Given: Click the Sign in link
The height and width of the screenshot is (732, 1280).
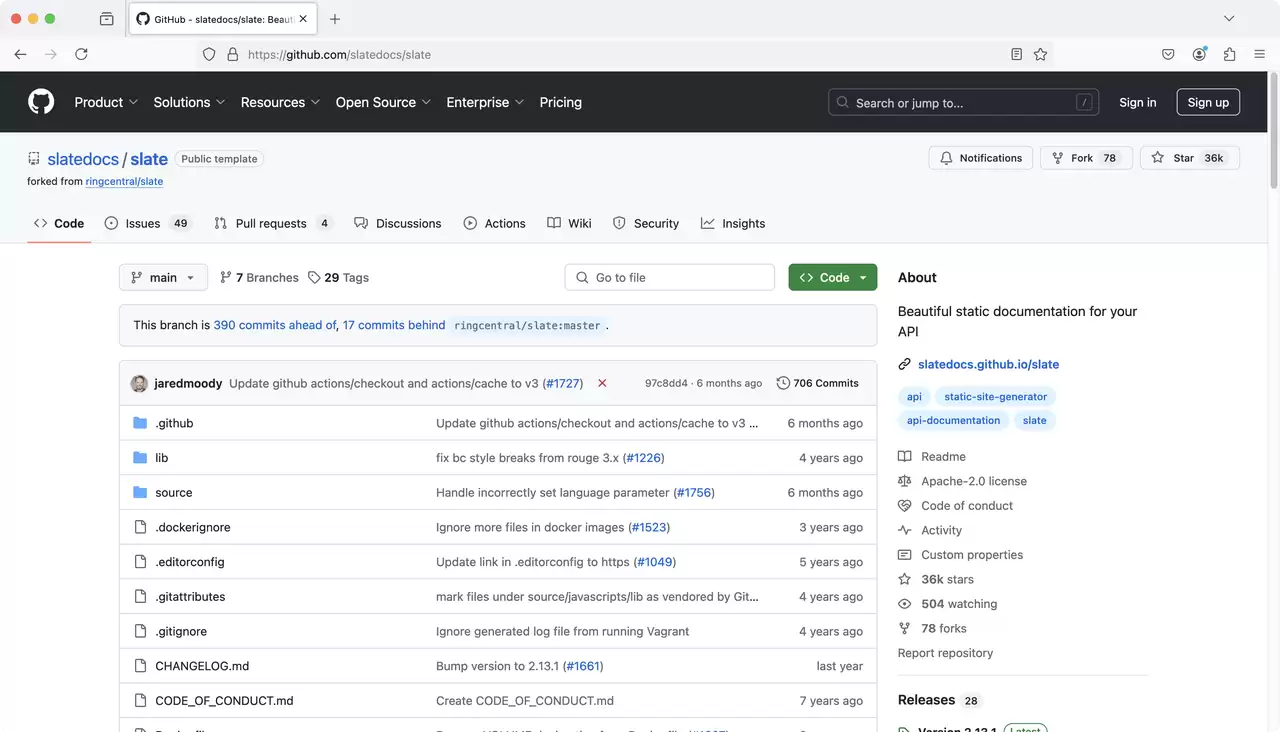Looking at the screenshot, I should pos(1138,102).
